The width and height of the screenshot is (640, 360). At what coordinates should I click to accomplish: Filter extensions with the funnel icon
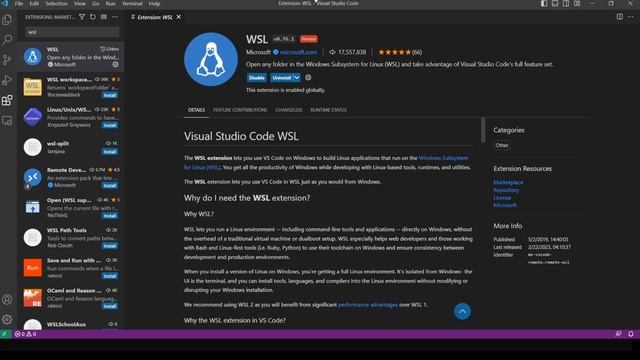(x=82, y=17)
